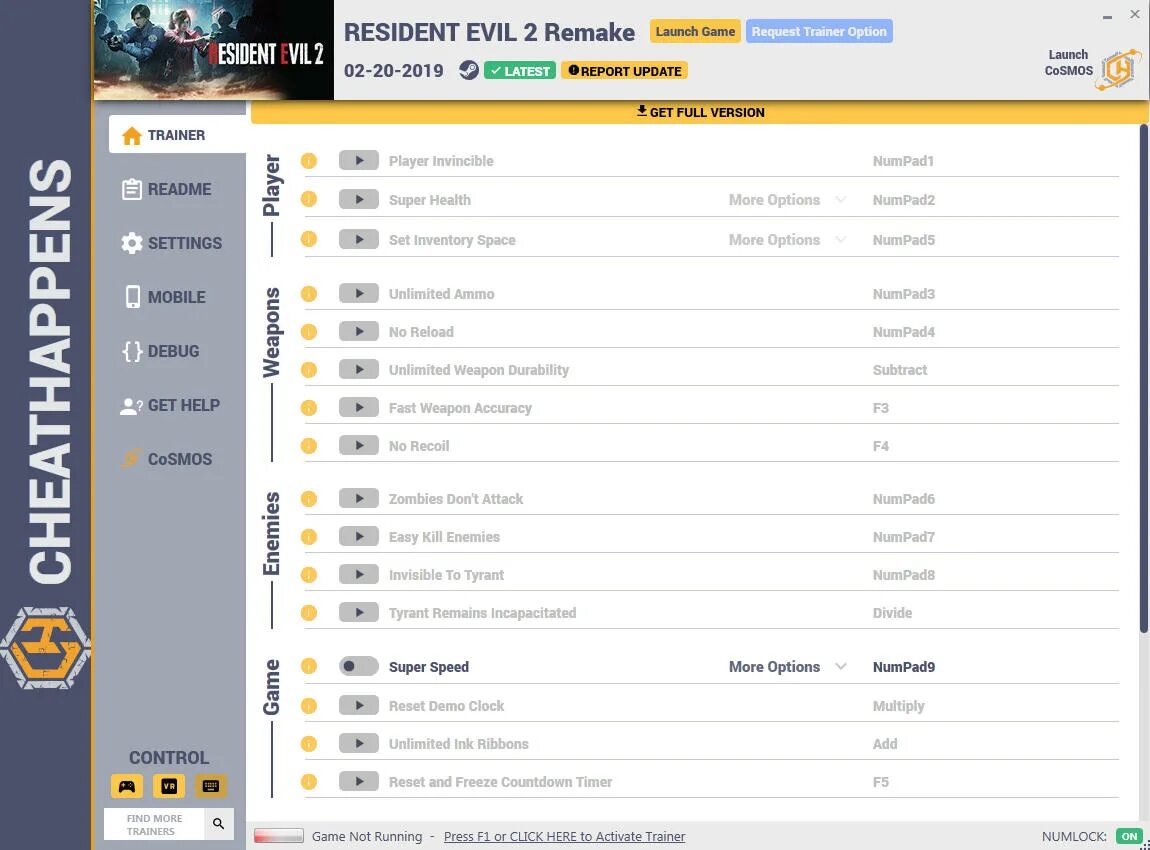Click the Resident Evil 2 cover thumbnail

[213, 50]
